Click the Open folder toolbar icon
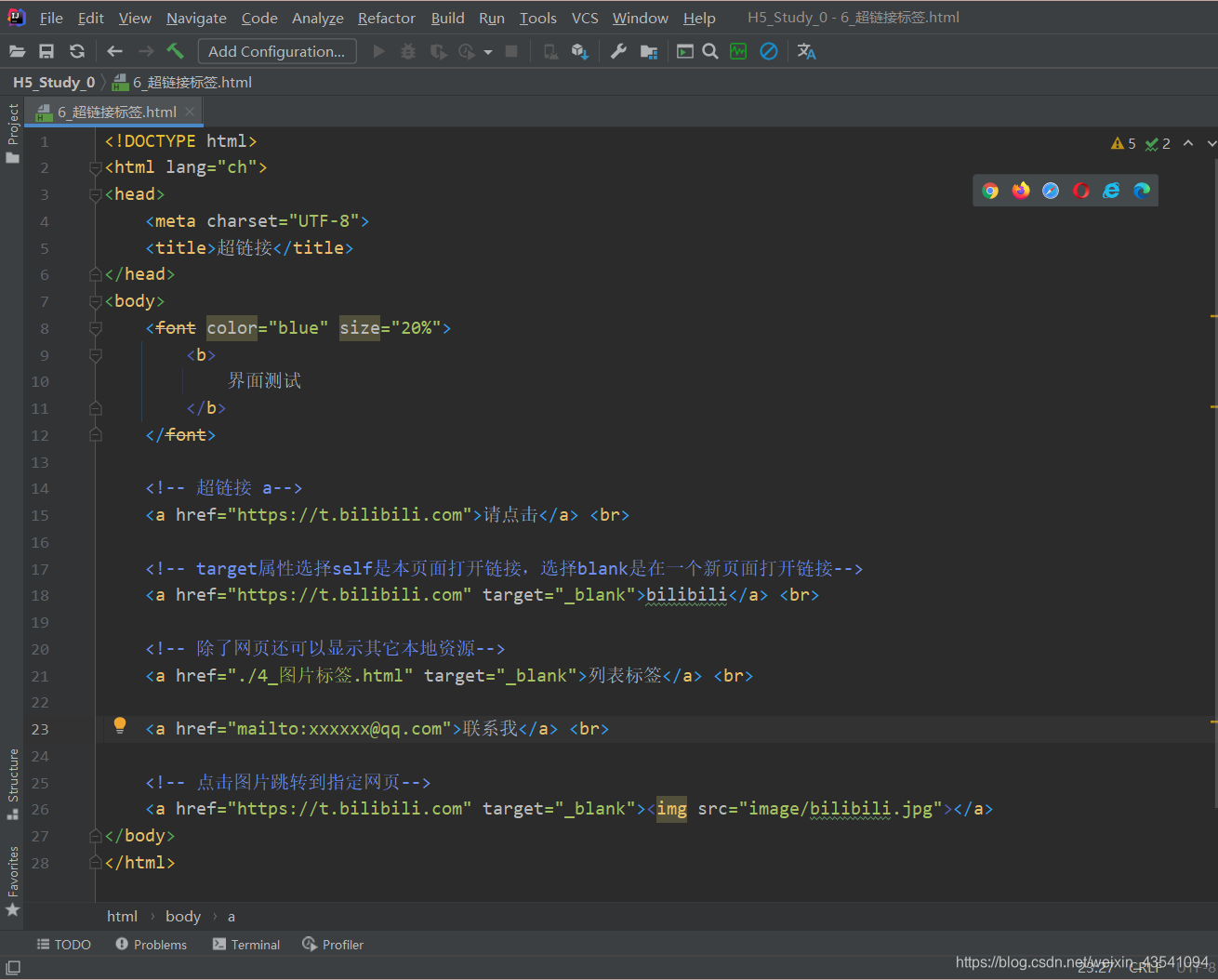 17,51
